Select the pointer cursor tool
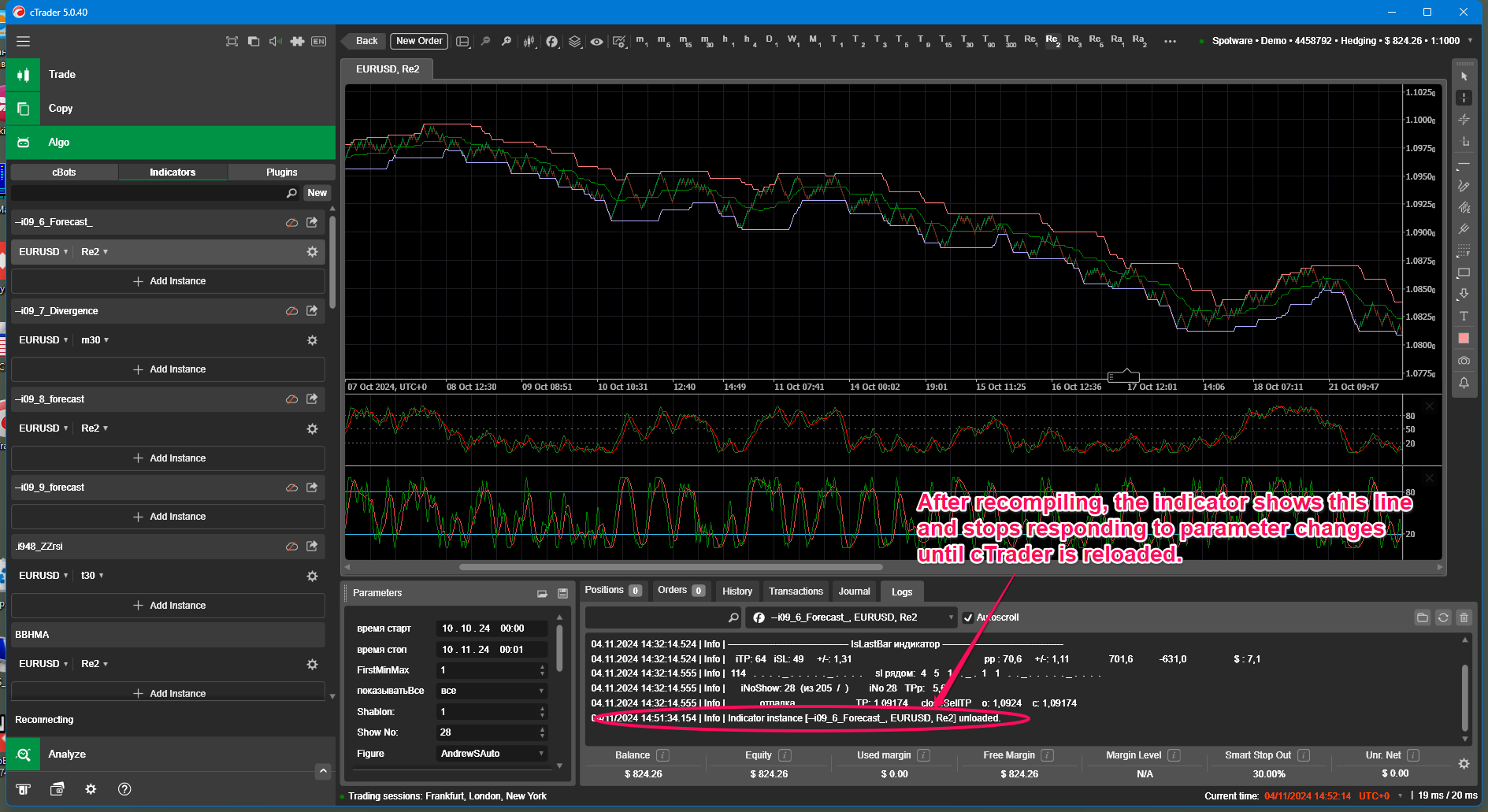This screenshot has height=812, width=1488. coord(1464,76)
